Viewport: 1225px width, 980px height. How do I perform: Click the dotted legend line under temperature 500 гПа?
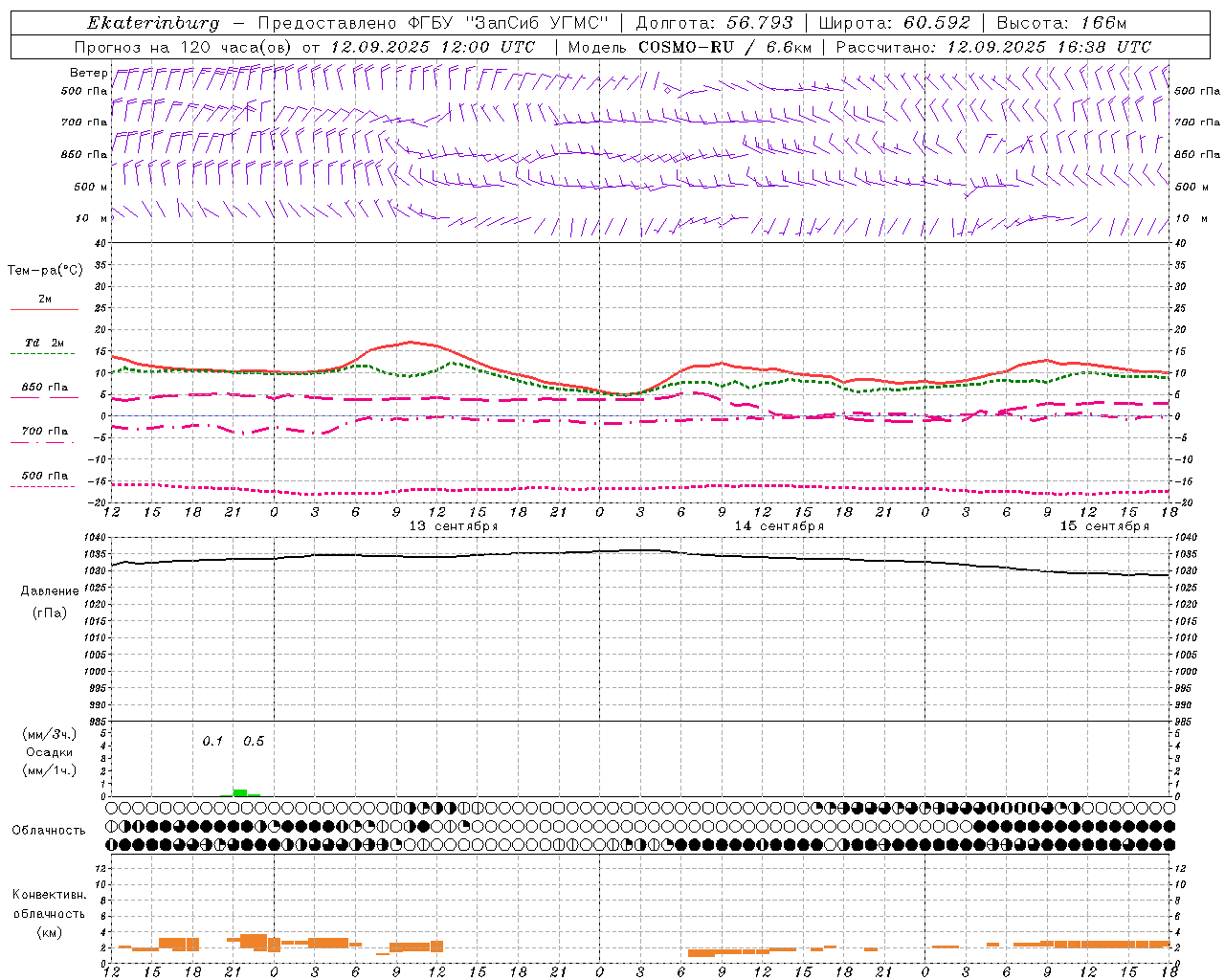(x=43, y=486)
